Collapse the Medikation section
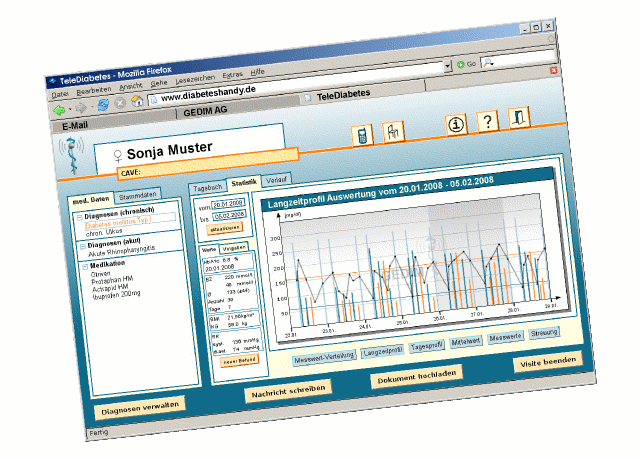640x459 pixels. tap(85, 266)
